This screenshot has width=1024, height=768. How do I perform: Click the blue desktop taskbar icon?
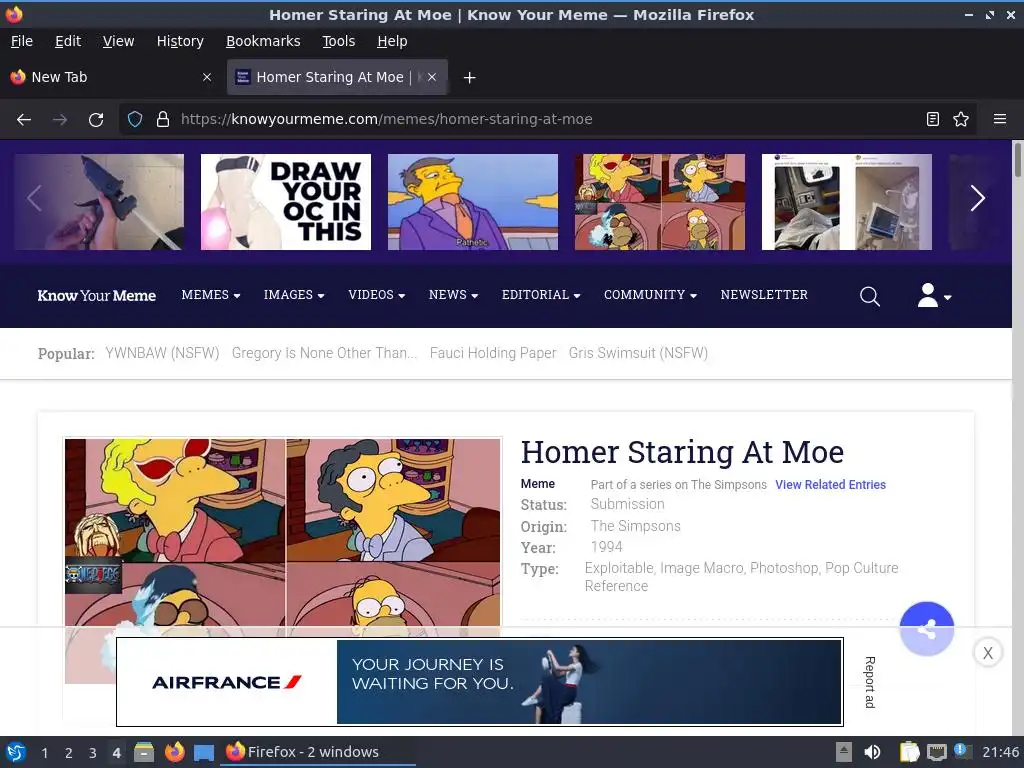coord(204,752)
